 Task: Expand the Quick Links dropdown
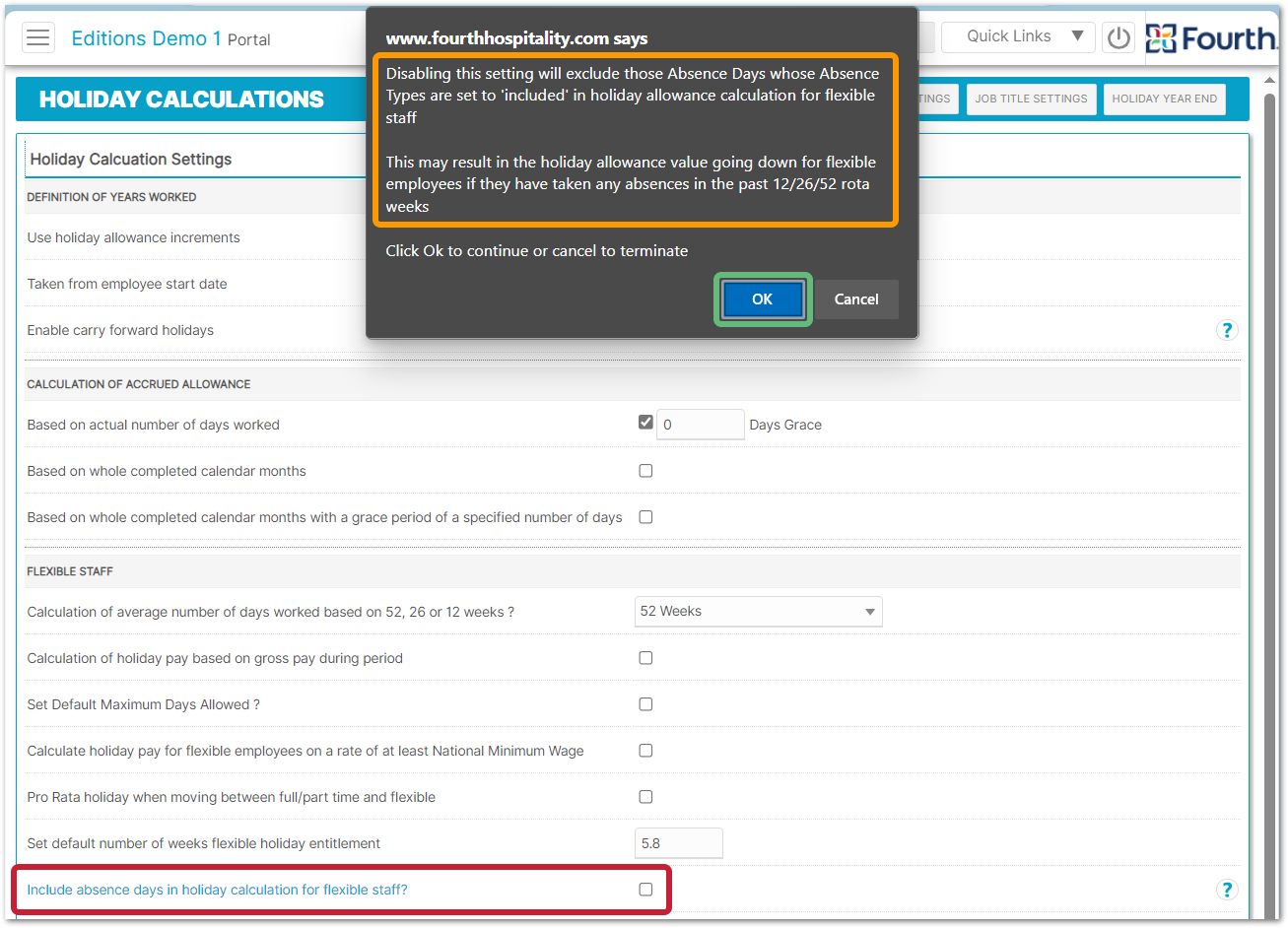[x=1017, y=36]
